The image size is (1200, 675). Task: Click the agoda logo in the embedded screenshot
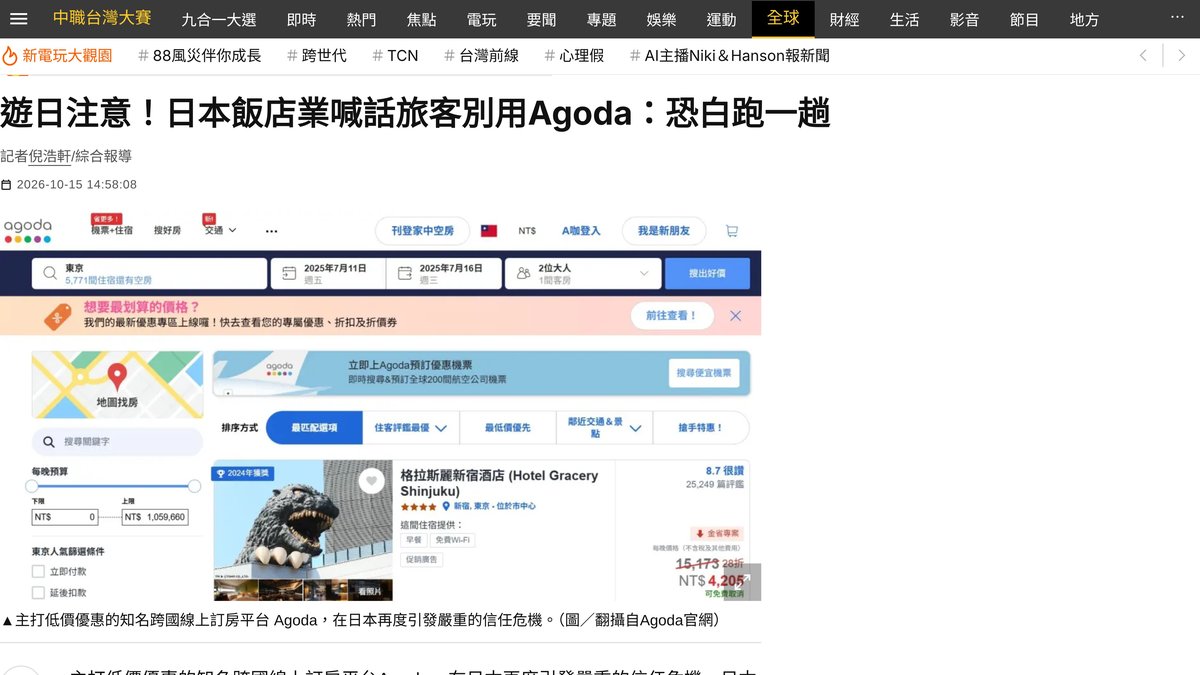pos(27,230)
